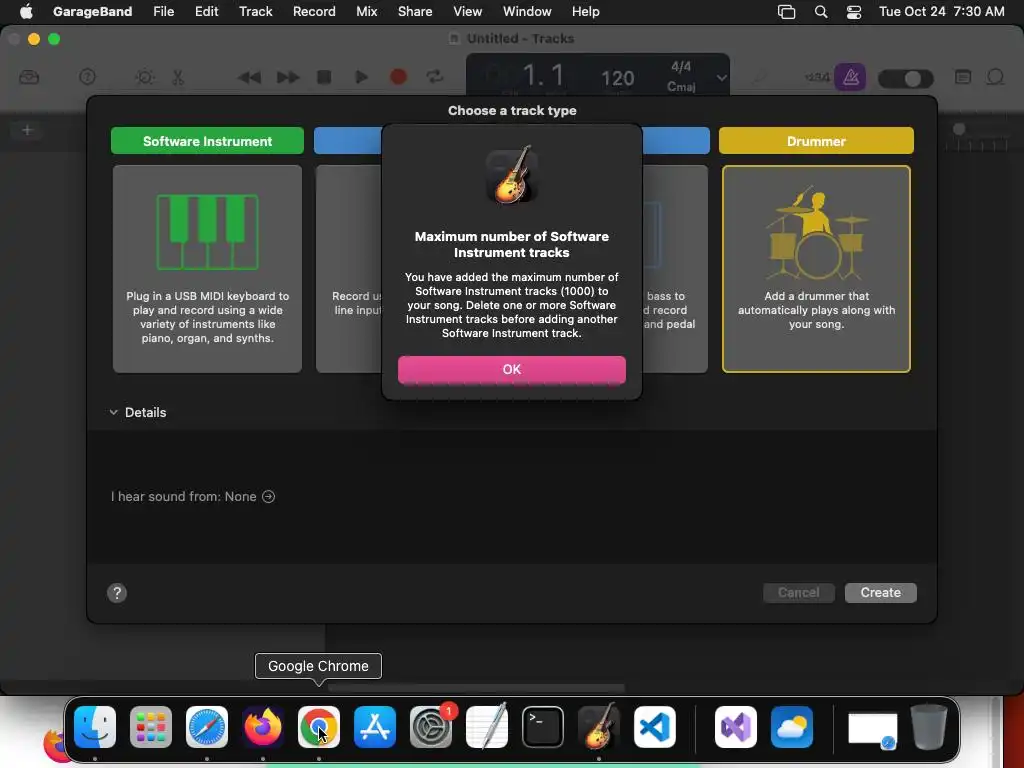1024x768 pixels.
Task: Click the date and time in menu bar
Action: (x=941, y=11)
